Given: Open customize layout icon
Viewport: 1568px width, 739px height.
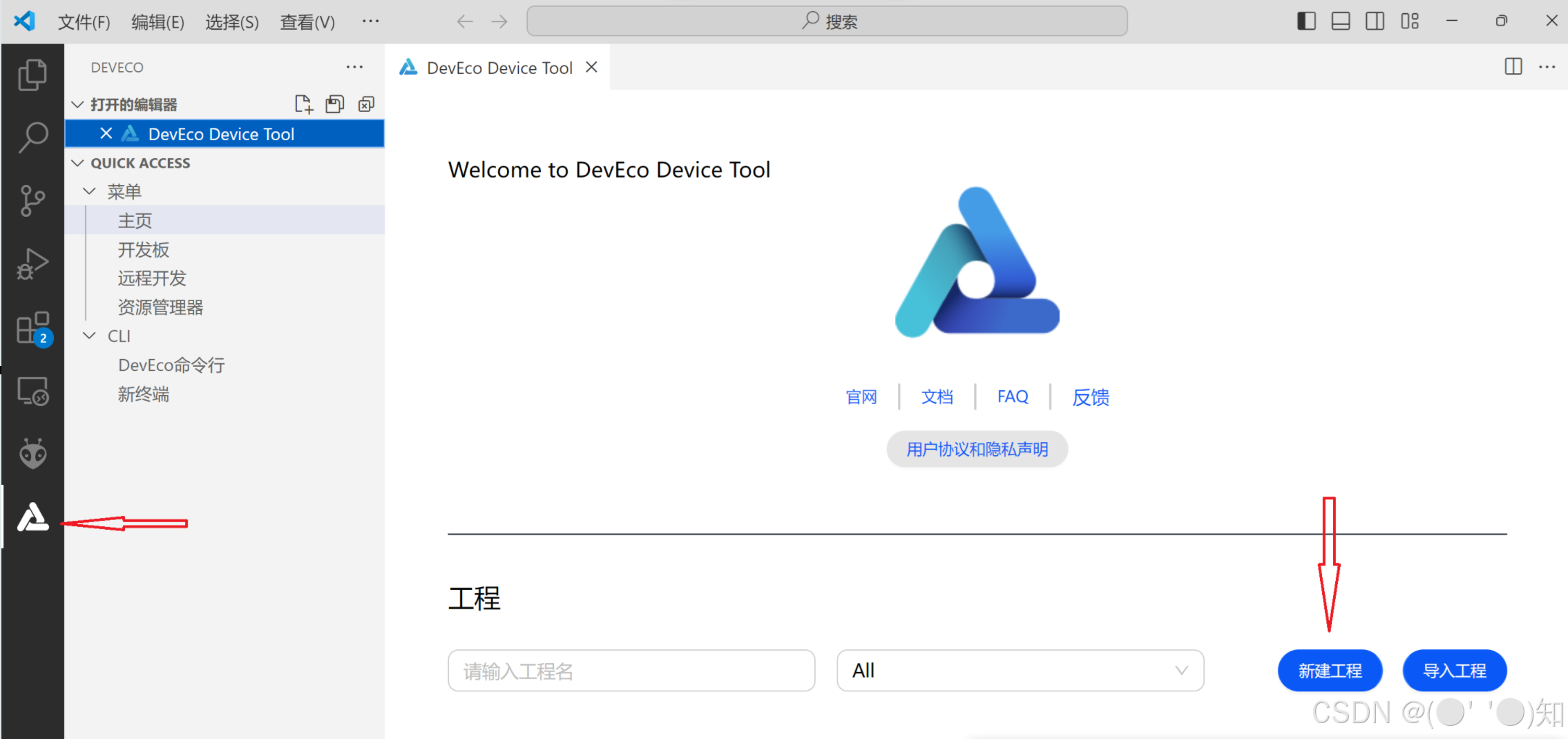Looking at the screenshot, I should pos(1410,21).
